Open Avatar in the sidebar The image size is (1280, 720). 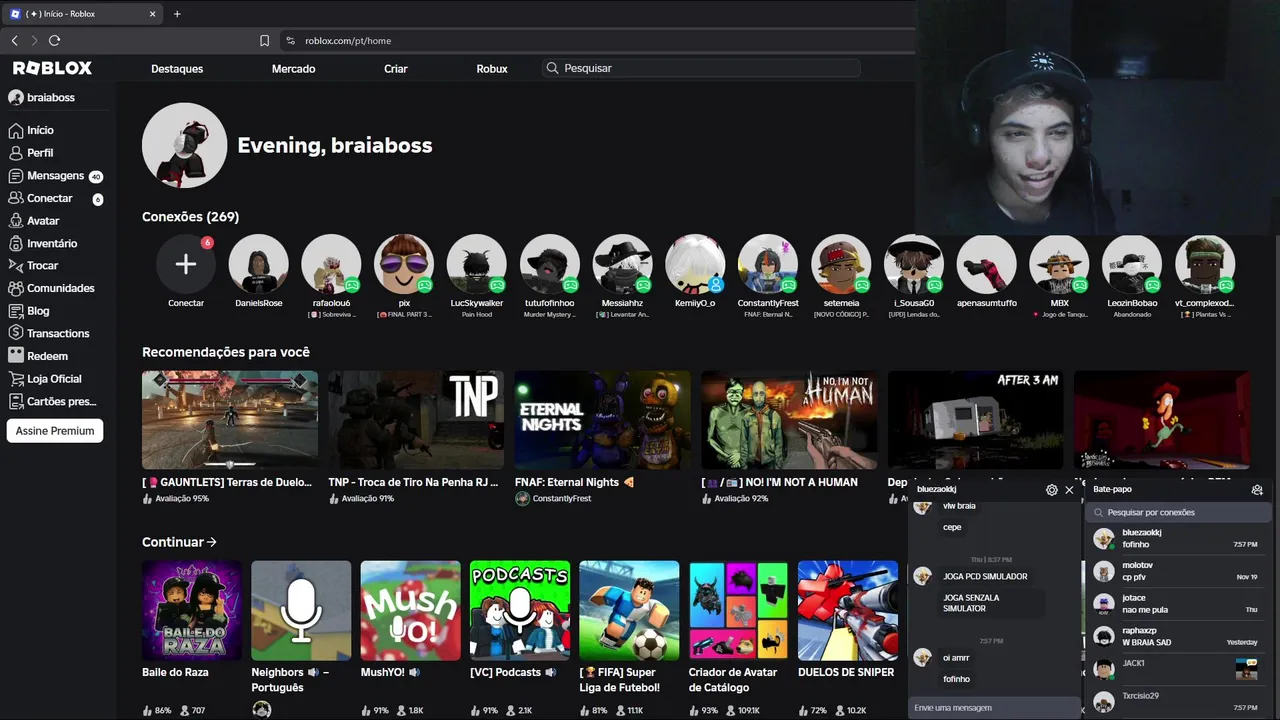43,221
